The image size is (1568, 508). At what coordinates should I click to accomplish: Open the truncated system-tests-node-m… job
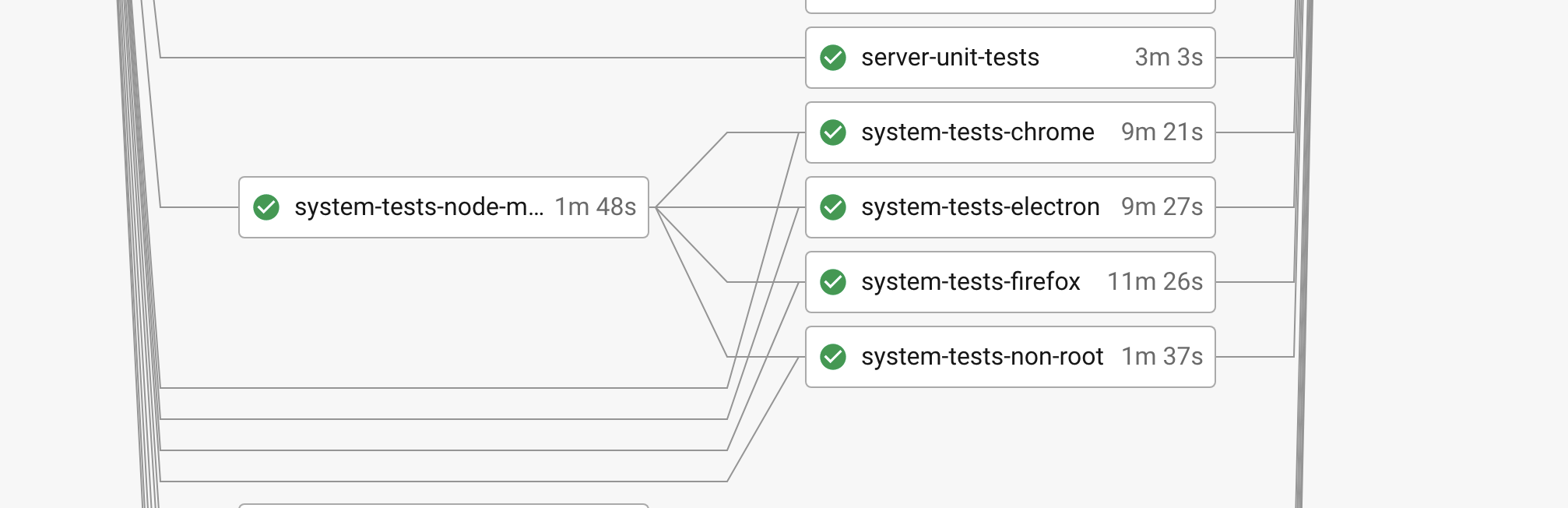(x=418, y=207)
